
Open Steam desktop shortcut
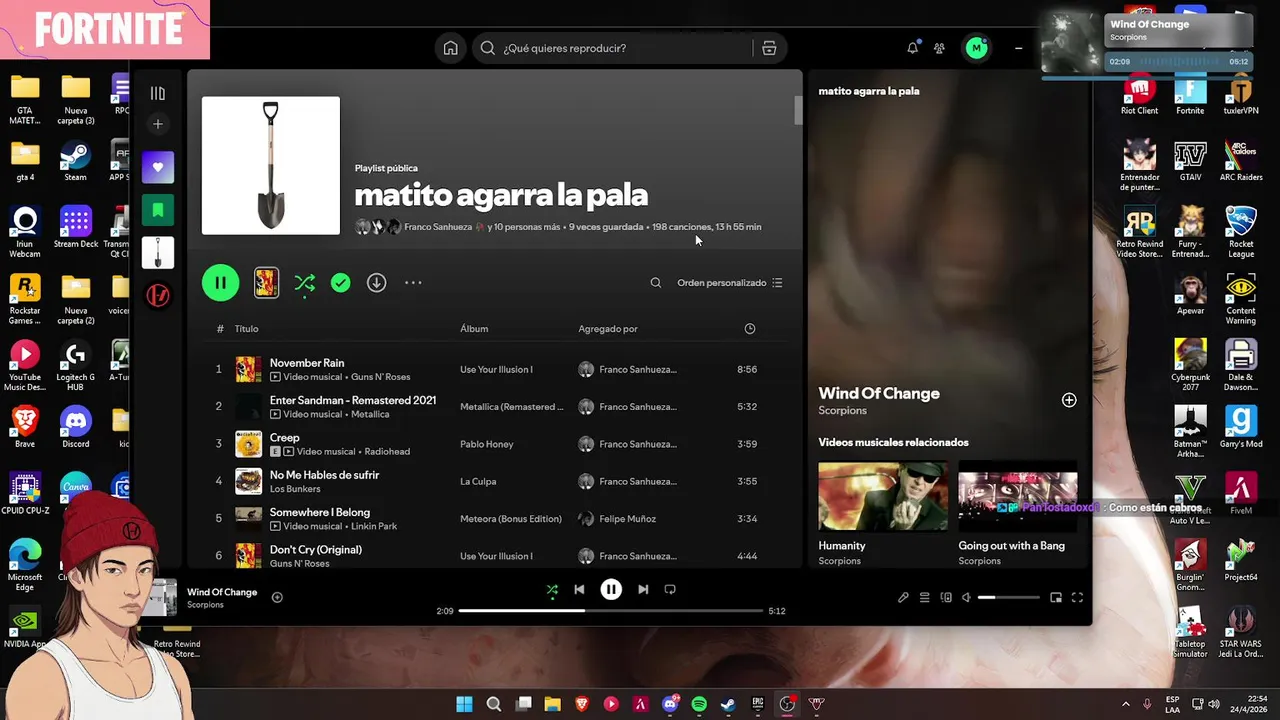tap(75, 161)
